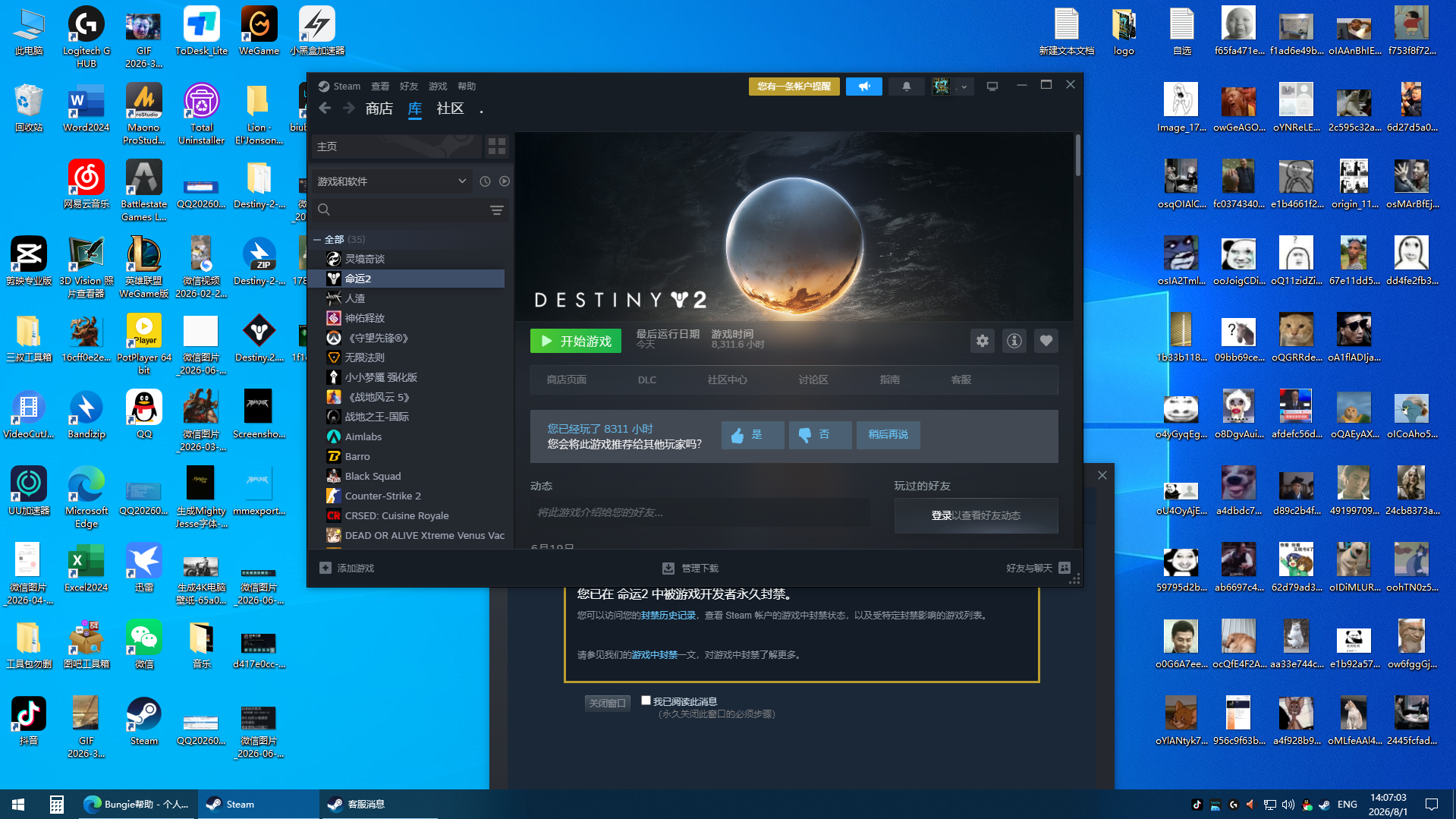The width and height of the screenshot is (1456, 819).
Task: Switch to Bungie帮助 Edge taskbar window
Action: tap(137, 804)
